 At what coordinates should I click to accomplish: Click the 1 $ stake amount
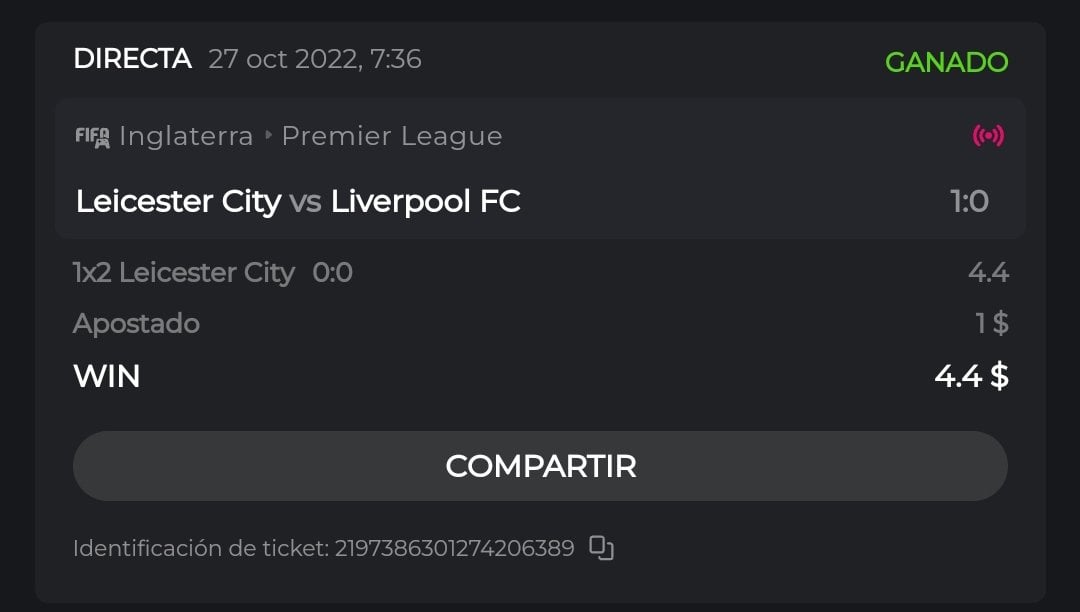click(x=991, y=324)
